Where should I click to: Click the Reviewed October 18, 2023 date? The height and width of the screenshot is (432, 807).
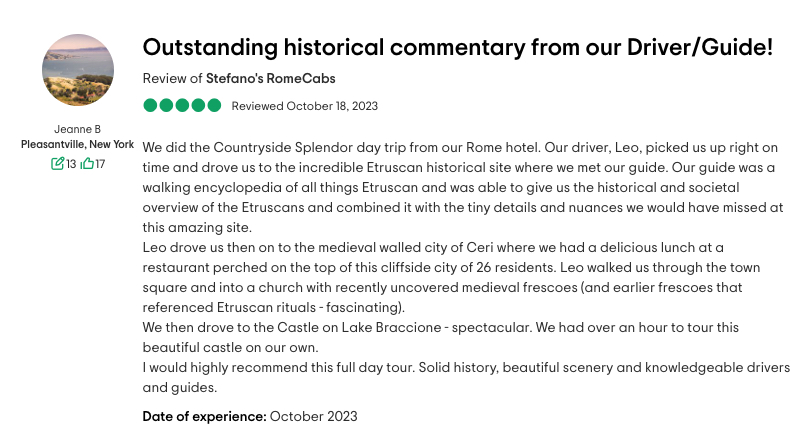pos(304,106)
